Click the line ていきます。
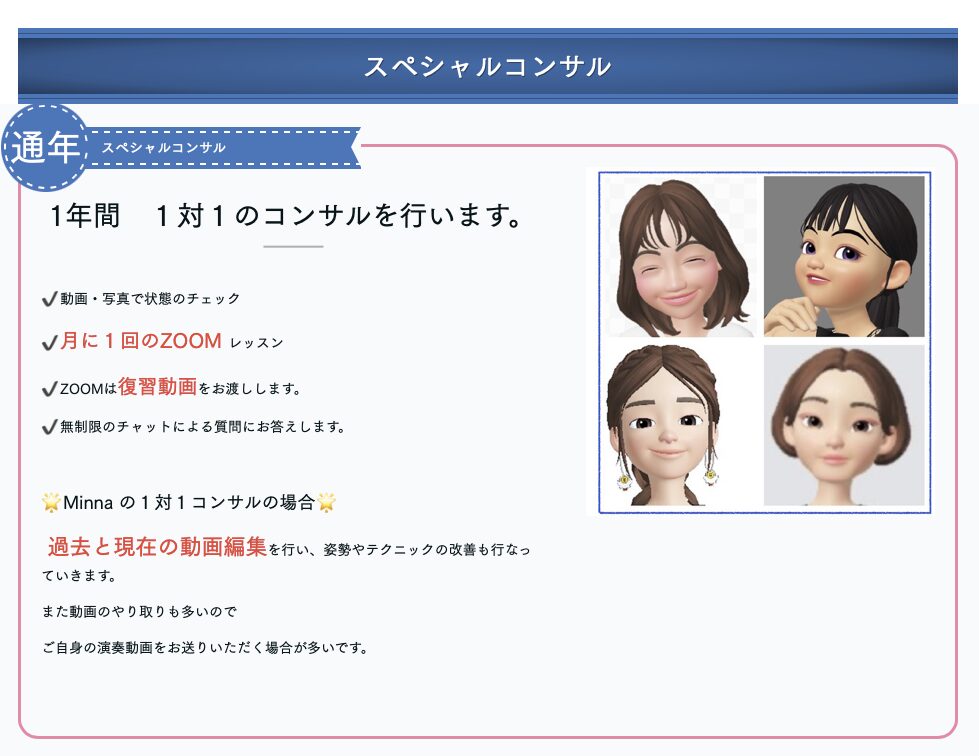Screen dimensions: 979x756 [79, 576]
